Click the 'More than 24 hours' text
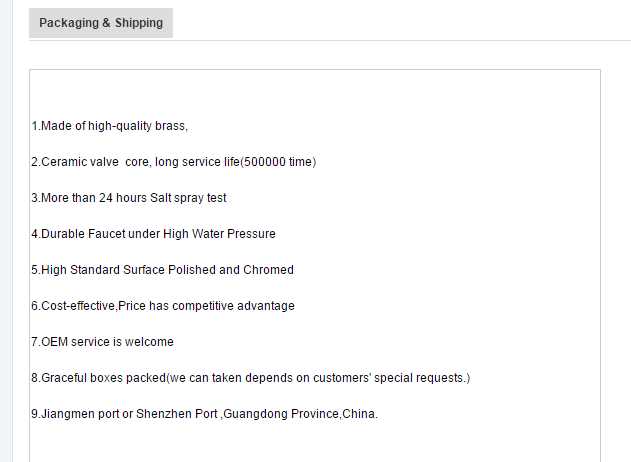Viewport: 631px width, 462px height. (x=93, y=198)
